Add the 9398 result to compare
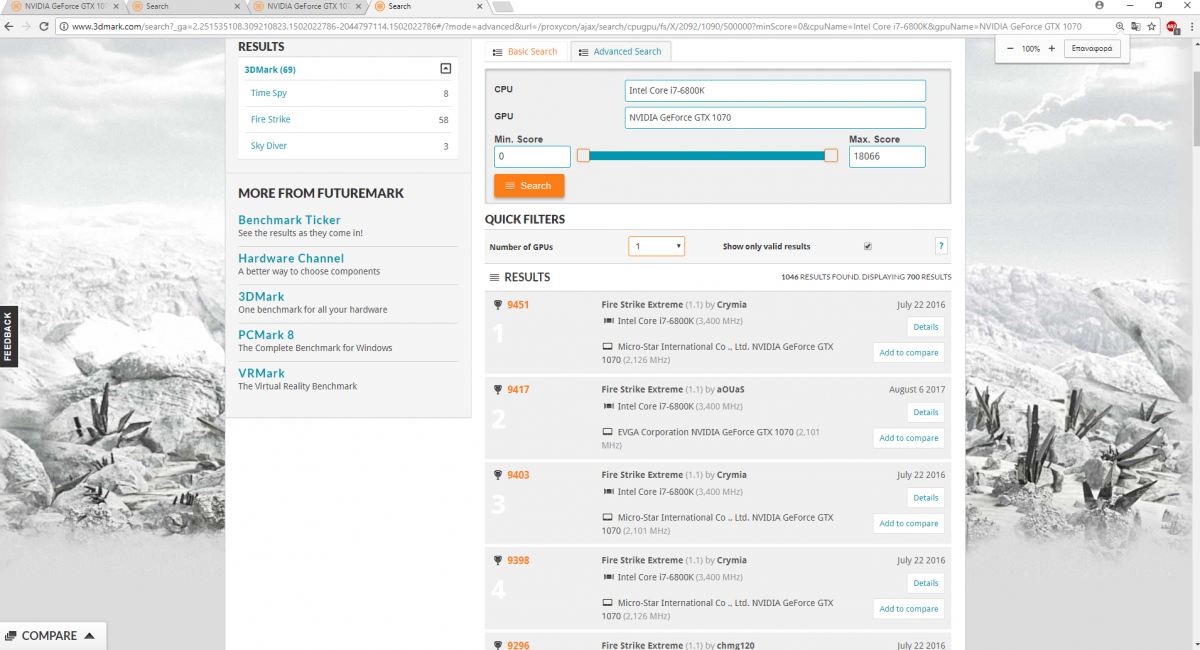 (x=908, y=609)
